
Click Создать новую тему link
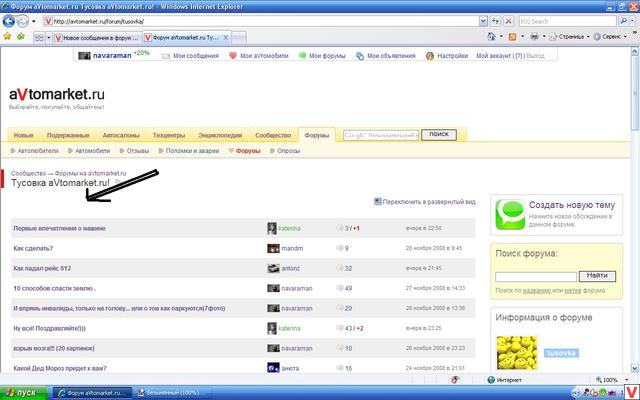pos(571,205)
